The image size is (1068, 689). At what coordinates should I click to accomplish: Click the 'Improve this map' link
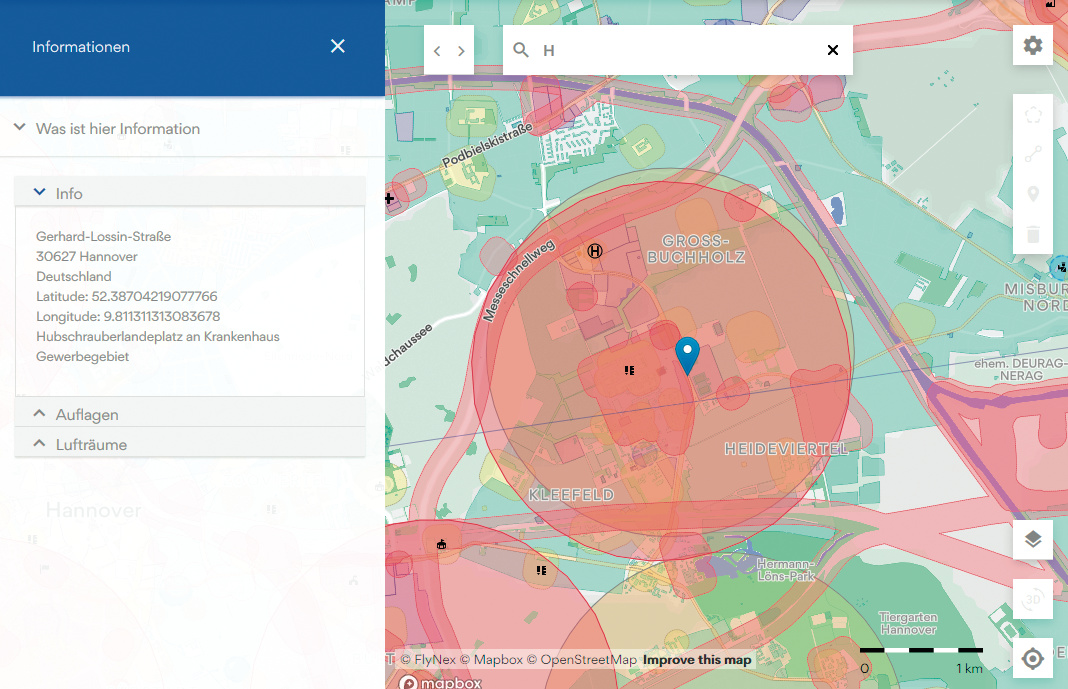[697, 660]
